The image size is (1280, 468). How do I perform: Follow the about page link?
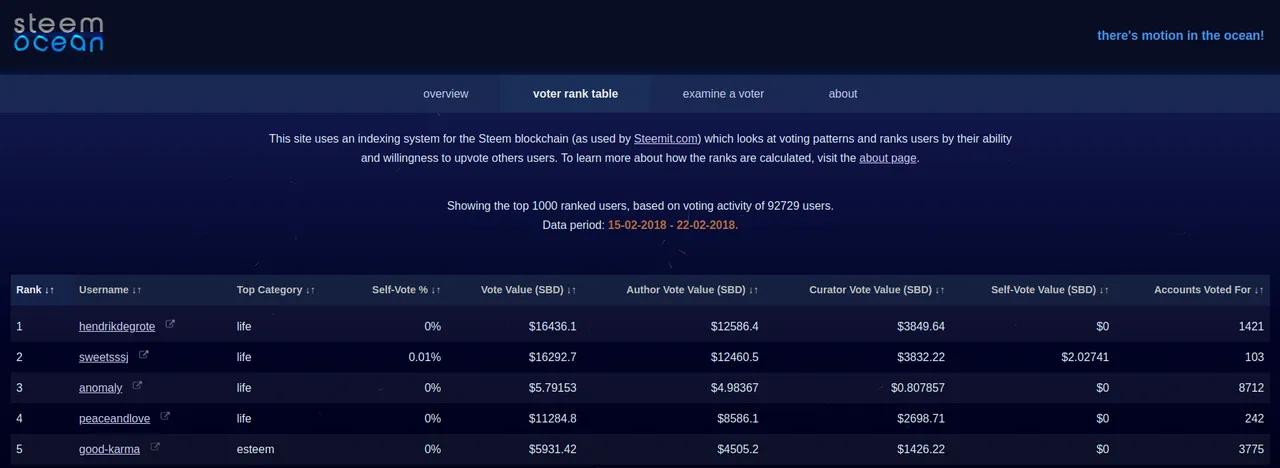point(887,158)
